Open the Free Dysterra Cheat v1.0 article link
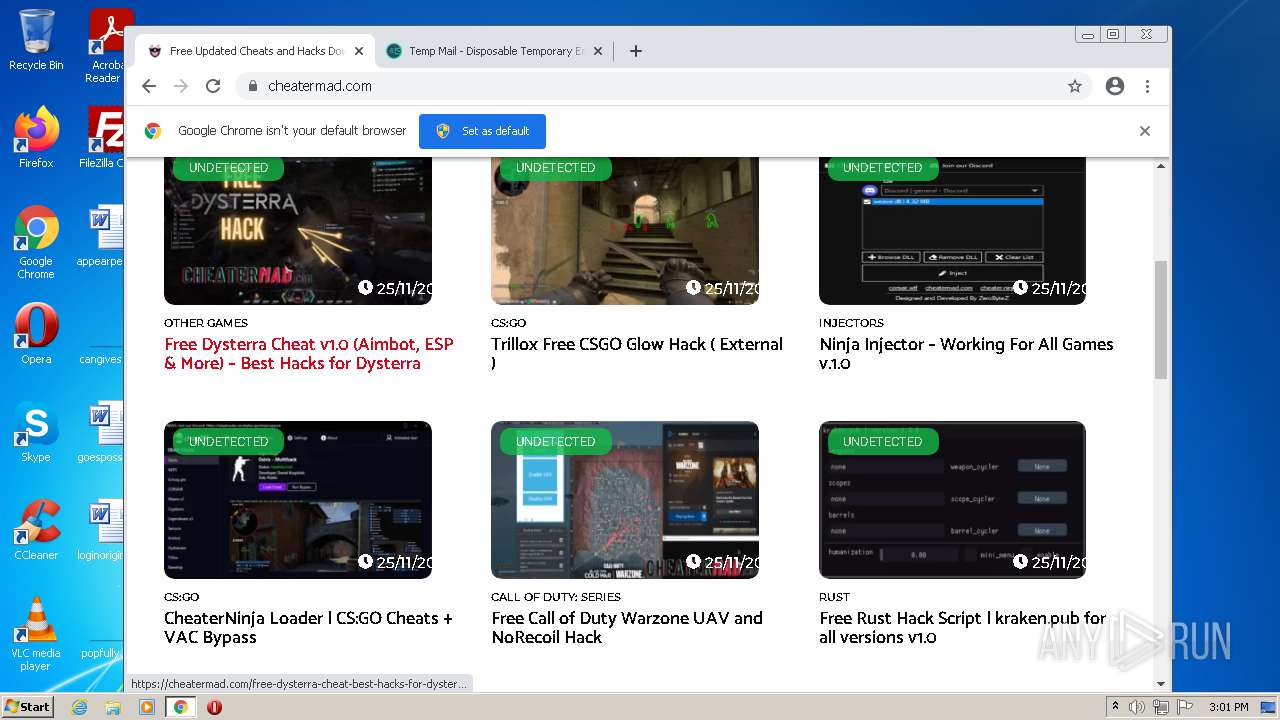1280x720 pixels. coord(309,354)
